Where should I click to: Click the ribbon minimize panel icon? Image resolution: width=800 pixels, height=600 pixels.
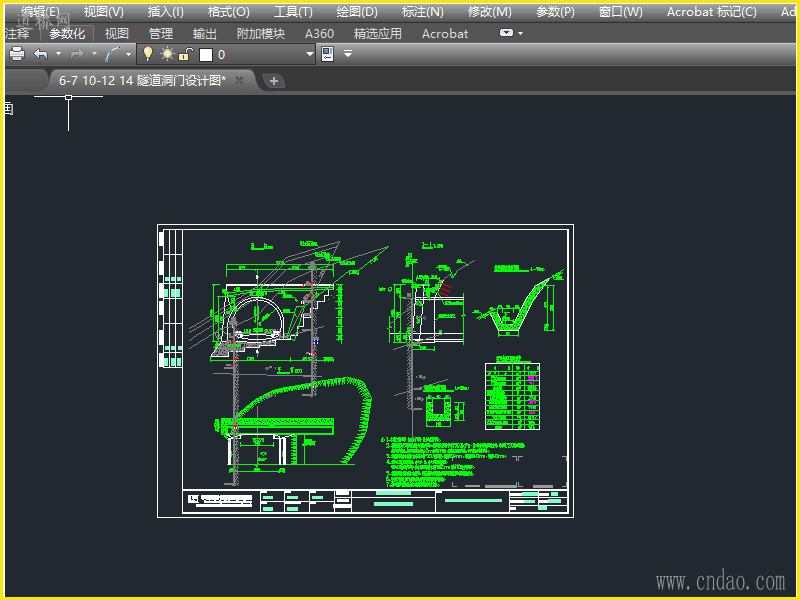[x=506, y=33]
